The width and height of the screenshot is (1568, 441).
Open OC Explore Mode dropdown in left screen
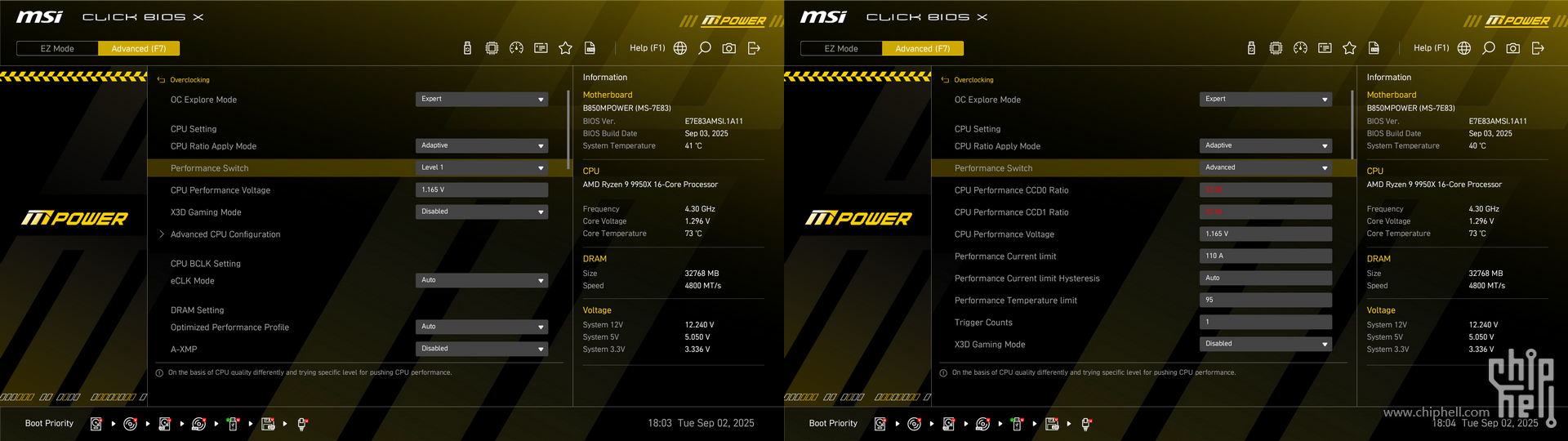click(x=482, y=99)
